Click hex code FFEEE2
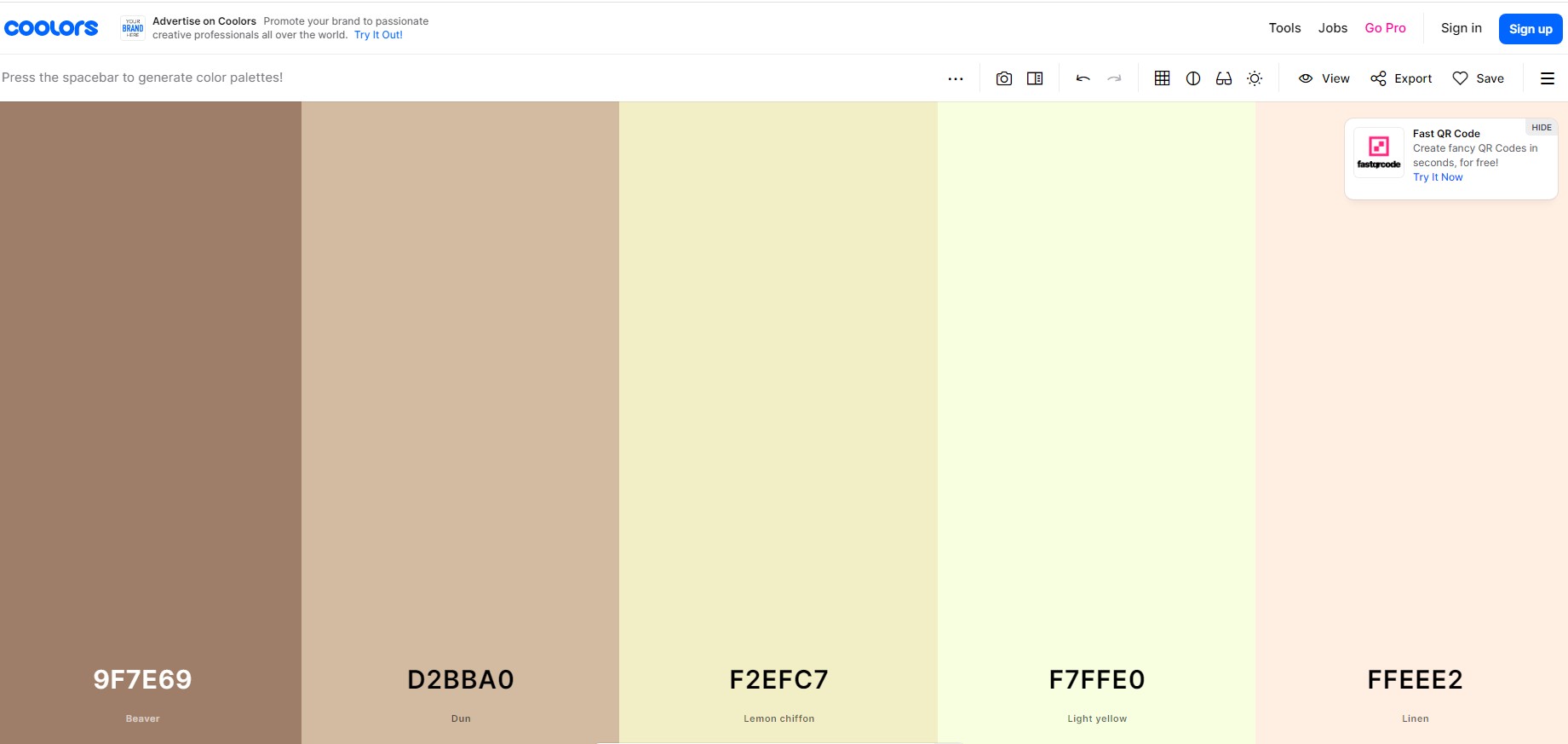This screenshot has width=1568, height=744. coord(1415,679)
